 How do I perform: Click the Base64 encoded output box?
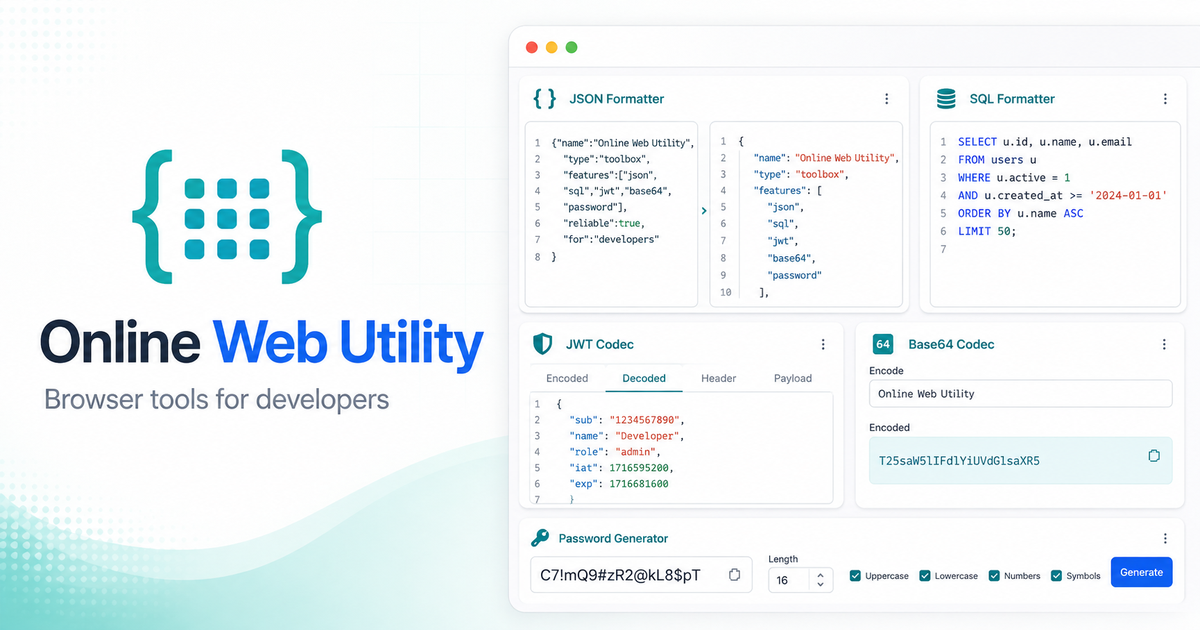(x=1020, y=461)
